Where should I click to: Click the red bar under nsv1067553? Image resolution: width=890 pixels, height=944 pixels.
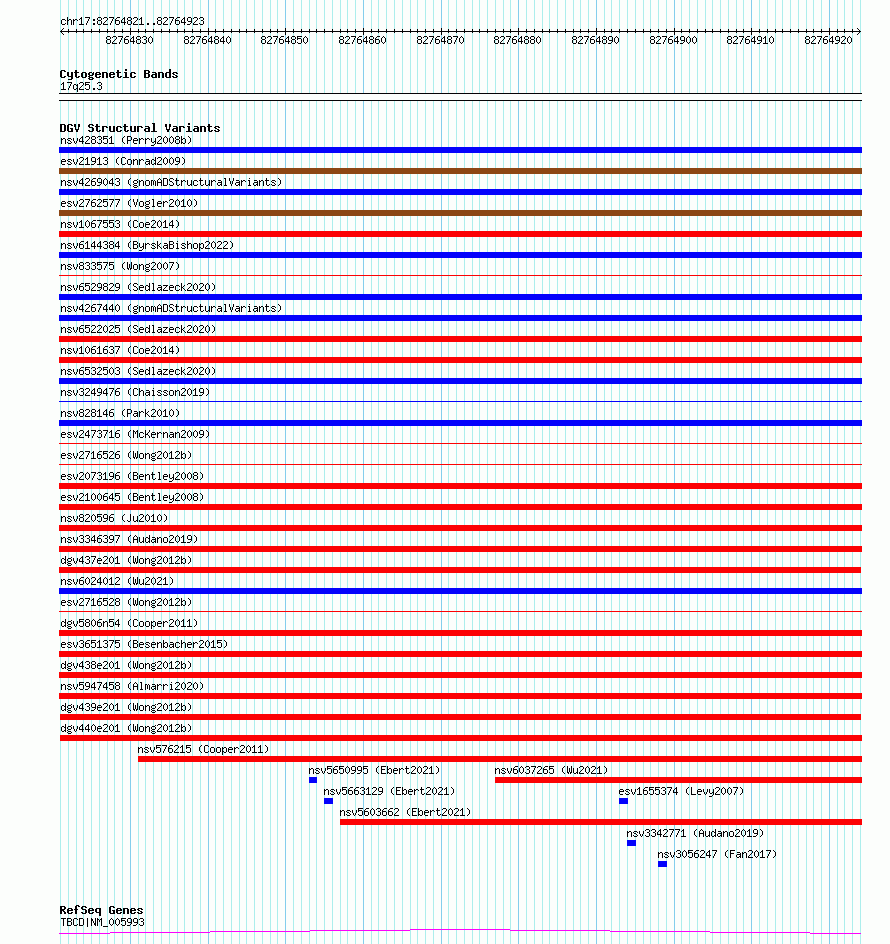click(x=461, y=234)
